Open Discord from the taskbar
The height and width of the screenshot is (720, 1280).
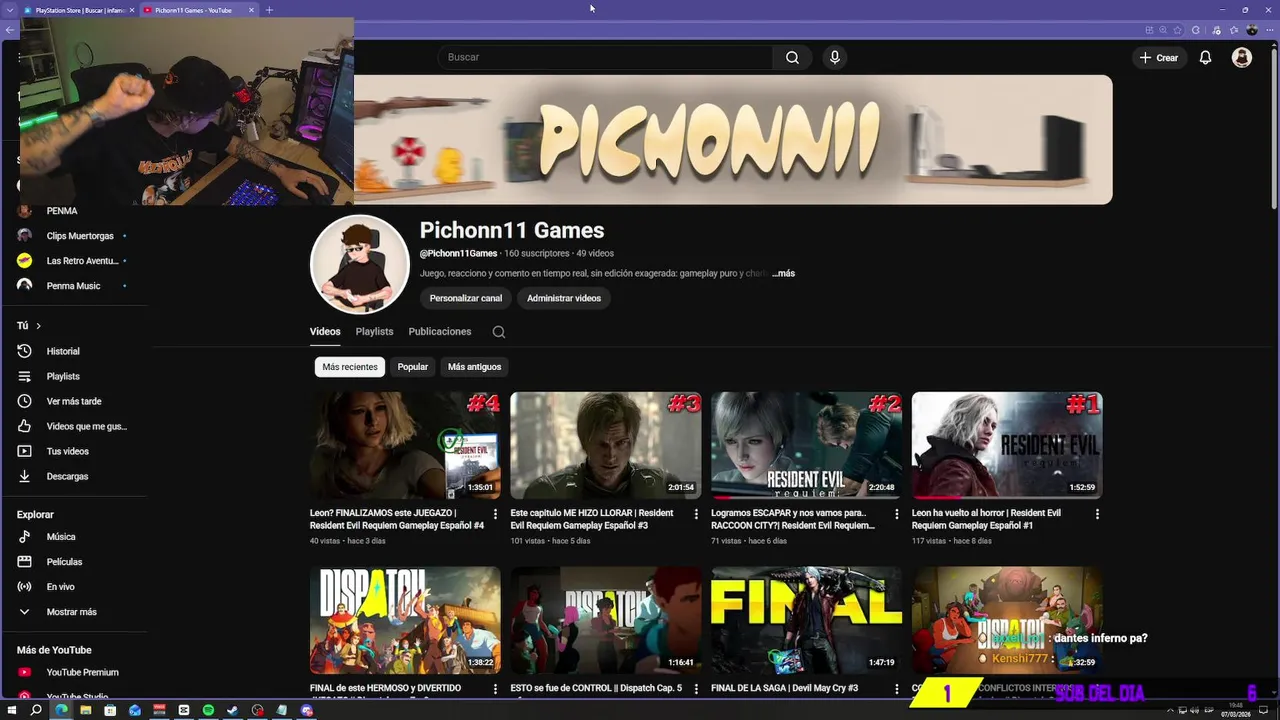307,710
